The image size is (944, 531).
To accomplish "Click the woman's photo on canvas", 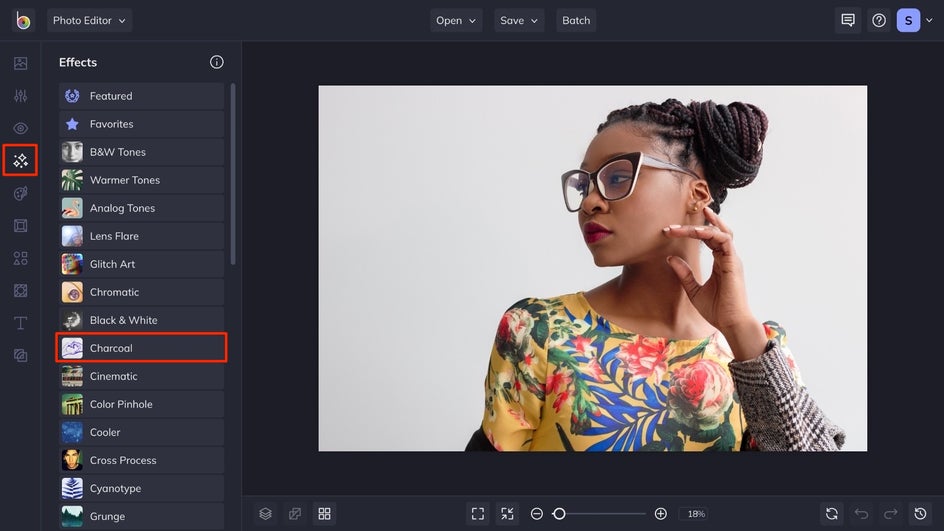I will coord(592,268).
